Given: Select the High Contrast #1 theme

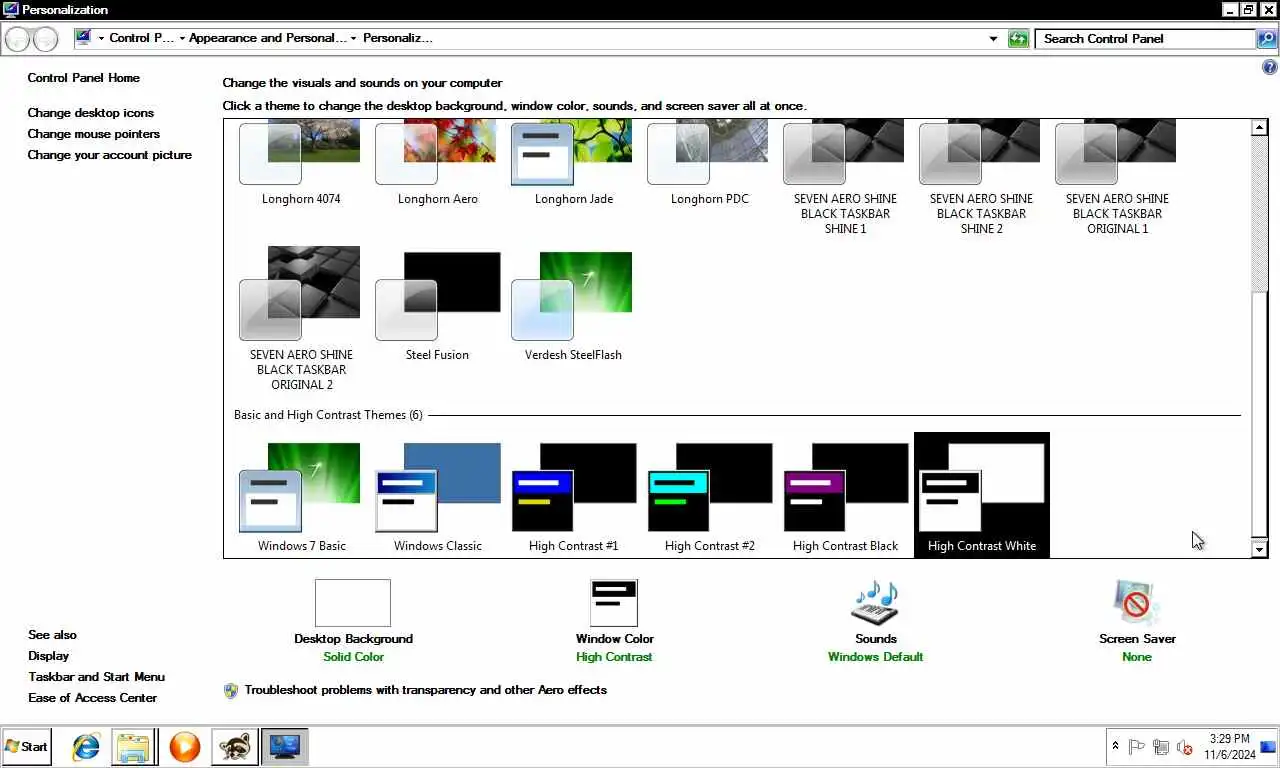Looking at the screenshot, I should pyautogui.click(x=573, y=497).
